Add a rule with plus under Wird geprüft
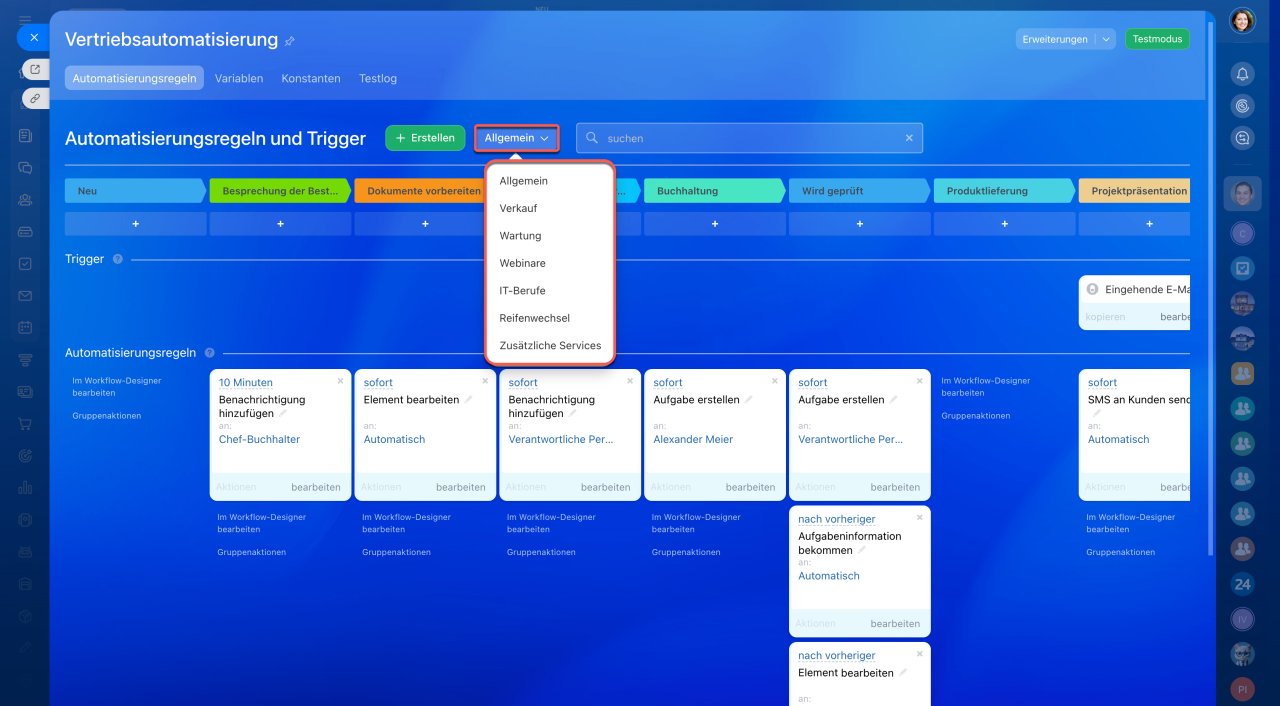Viewport: 1280px width, 706px height. click(x=860, y=224)
